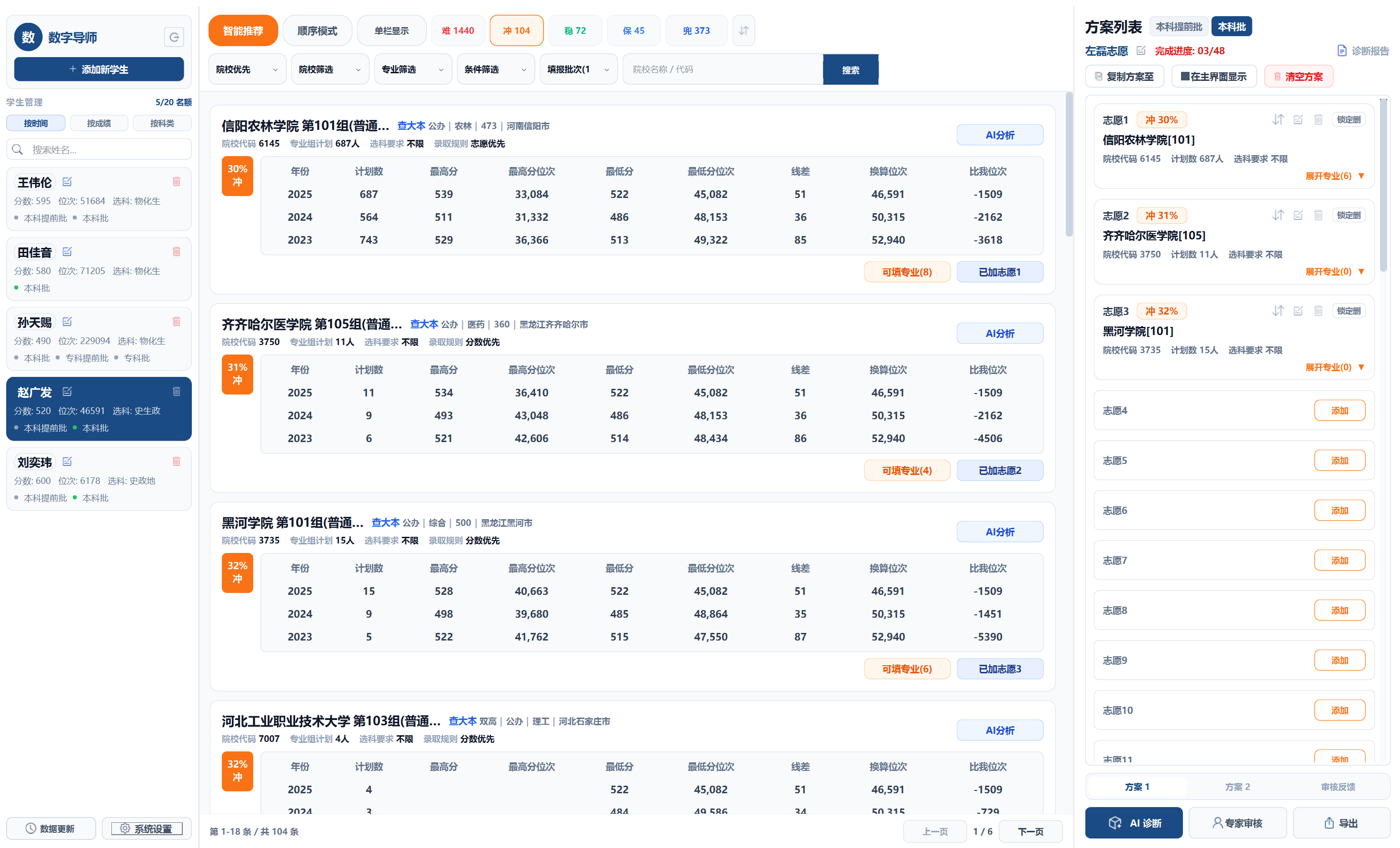
Task: Delete 孙天赐 with the trash icon
Action: [176, 322]
